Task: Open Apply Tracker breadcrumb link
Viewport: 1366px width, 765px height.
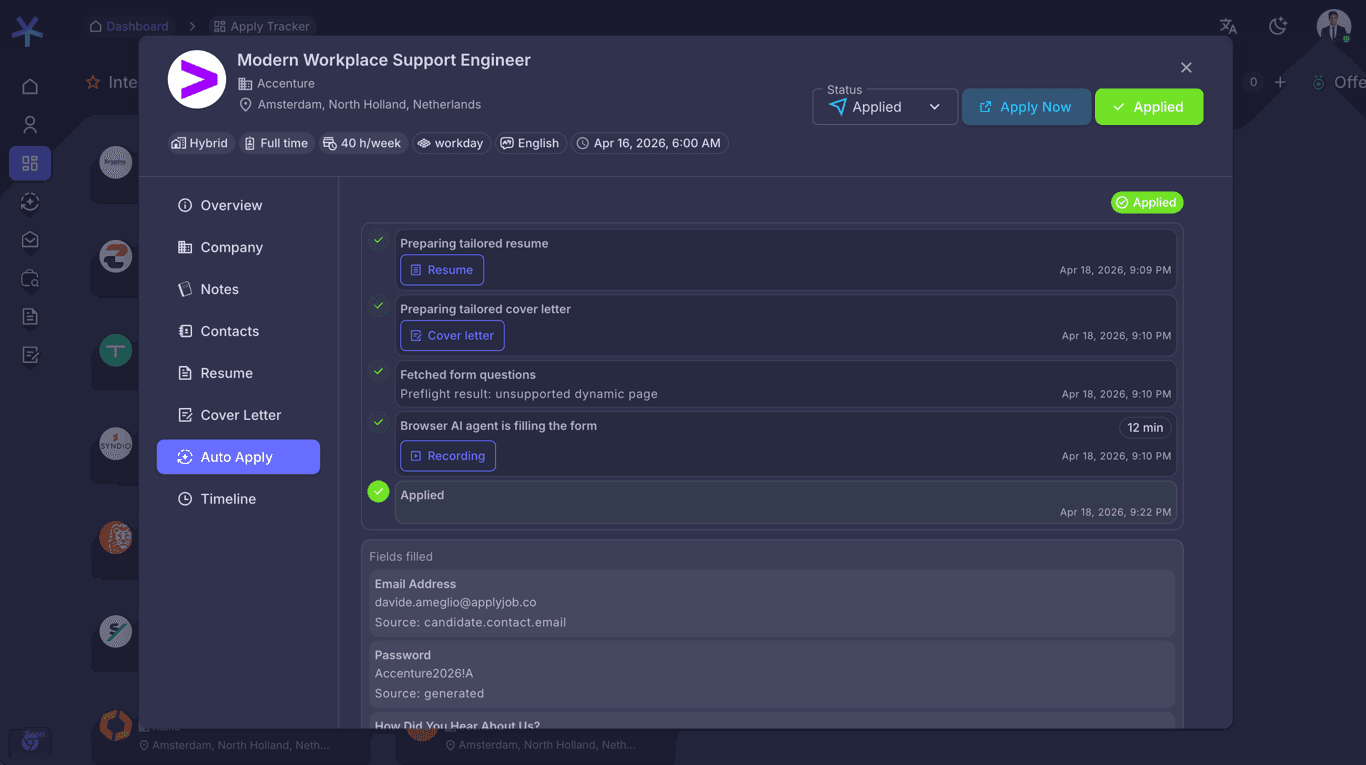Action: [262, 27]
